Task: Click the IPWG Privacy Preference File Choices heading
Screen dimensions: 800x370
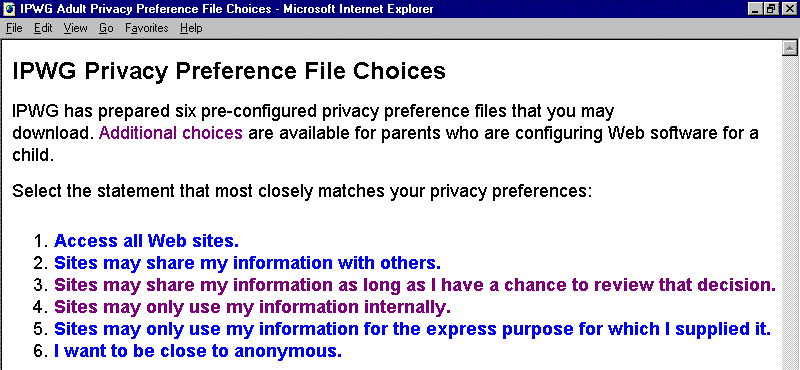Action: pos(229,71)
